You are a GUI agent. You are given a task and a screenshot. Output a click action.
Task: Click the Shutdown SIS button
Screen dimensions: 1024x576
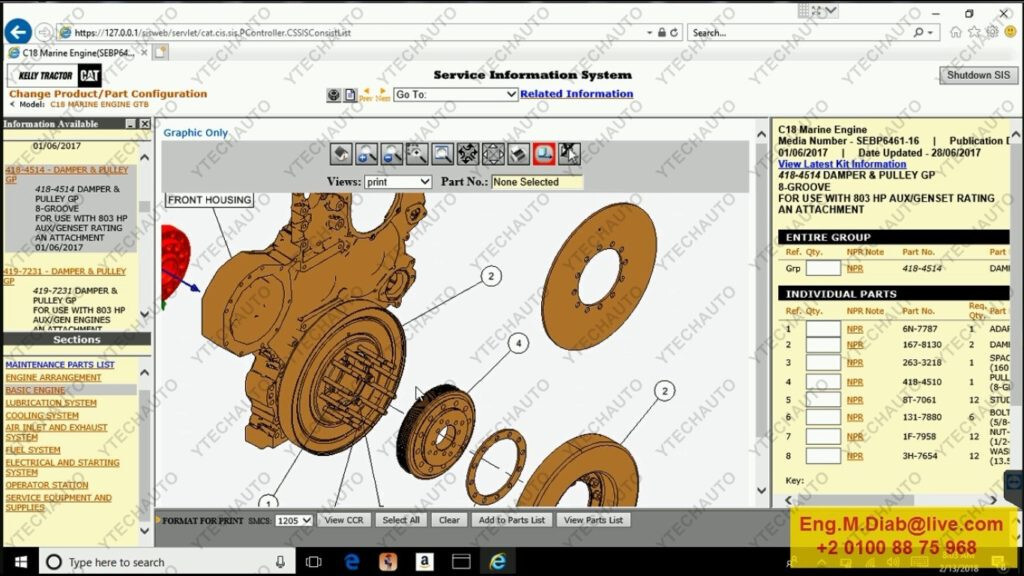click(978, 75)
